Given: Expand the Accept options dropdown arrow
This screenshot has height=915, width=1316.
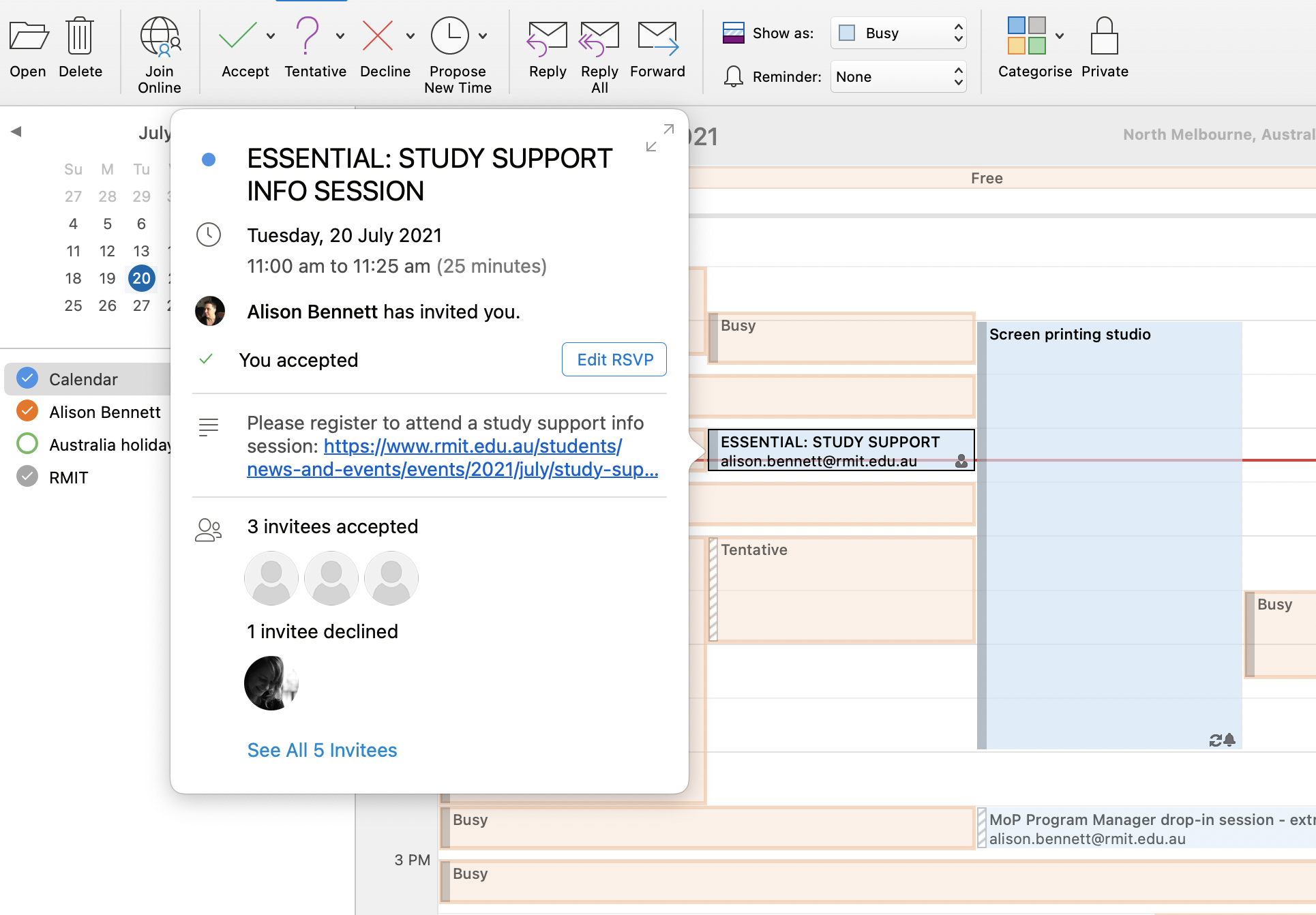Looking at the screenshot, I should pyautogui.click(x=271, y=36).
